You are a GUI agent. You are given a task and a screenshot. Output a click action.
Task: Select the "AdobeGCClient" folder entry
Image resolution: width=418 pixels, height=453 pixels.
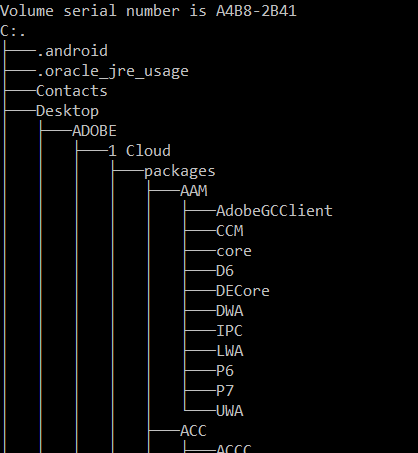pos(274,211)
